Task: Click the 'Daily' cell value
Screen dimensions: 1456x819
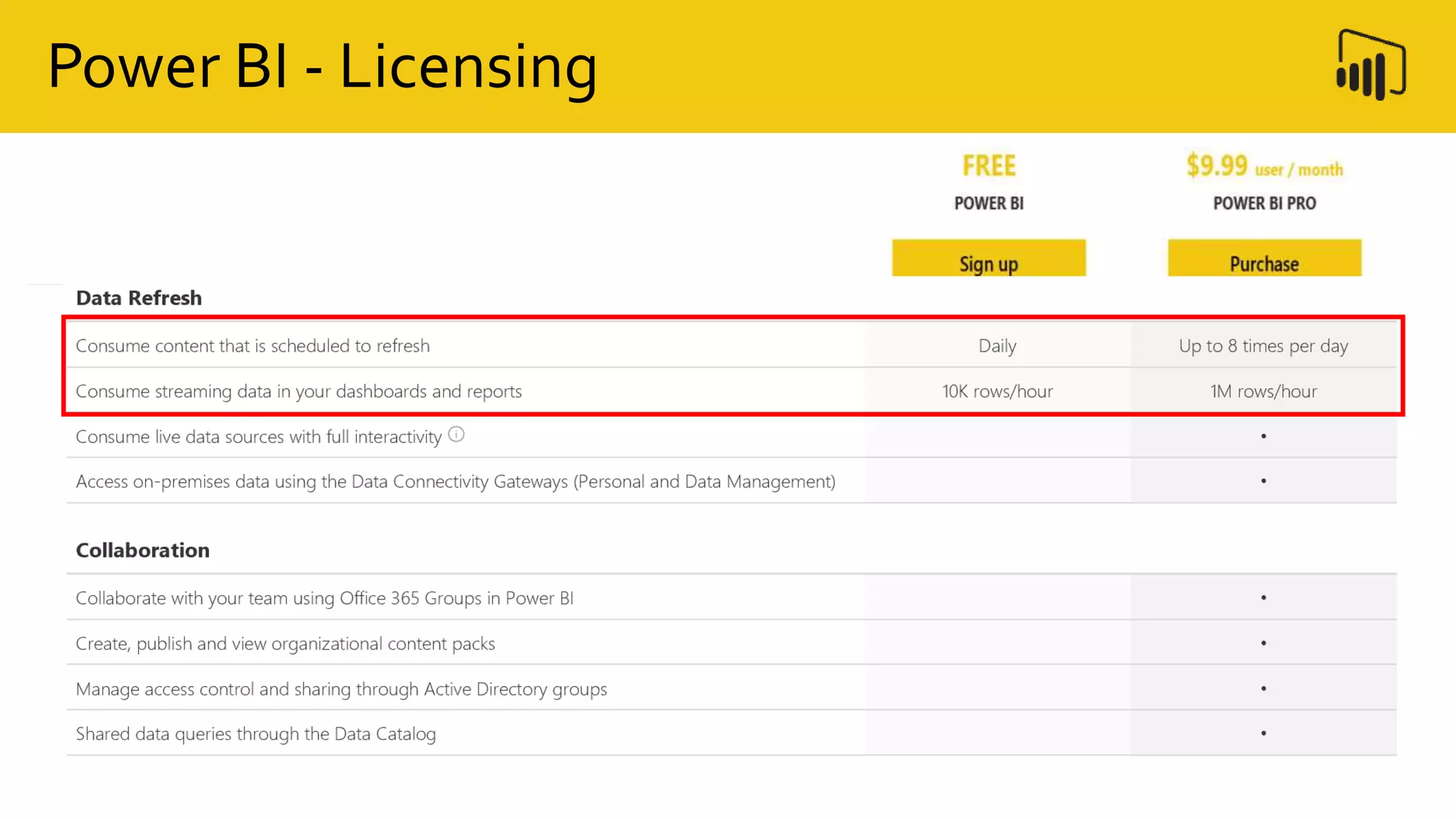Action: pos(997,346)
